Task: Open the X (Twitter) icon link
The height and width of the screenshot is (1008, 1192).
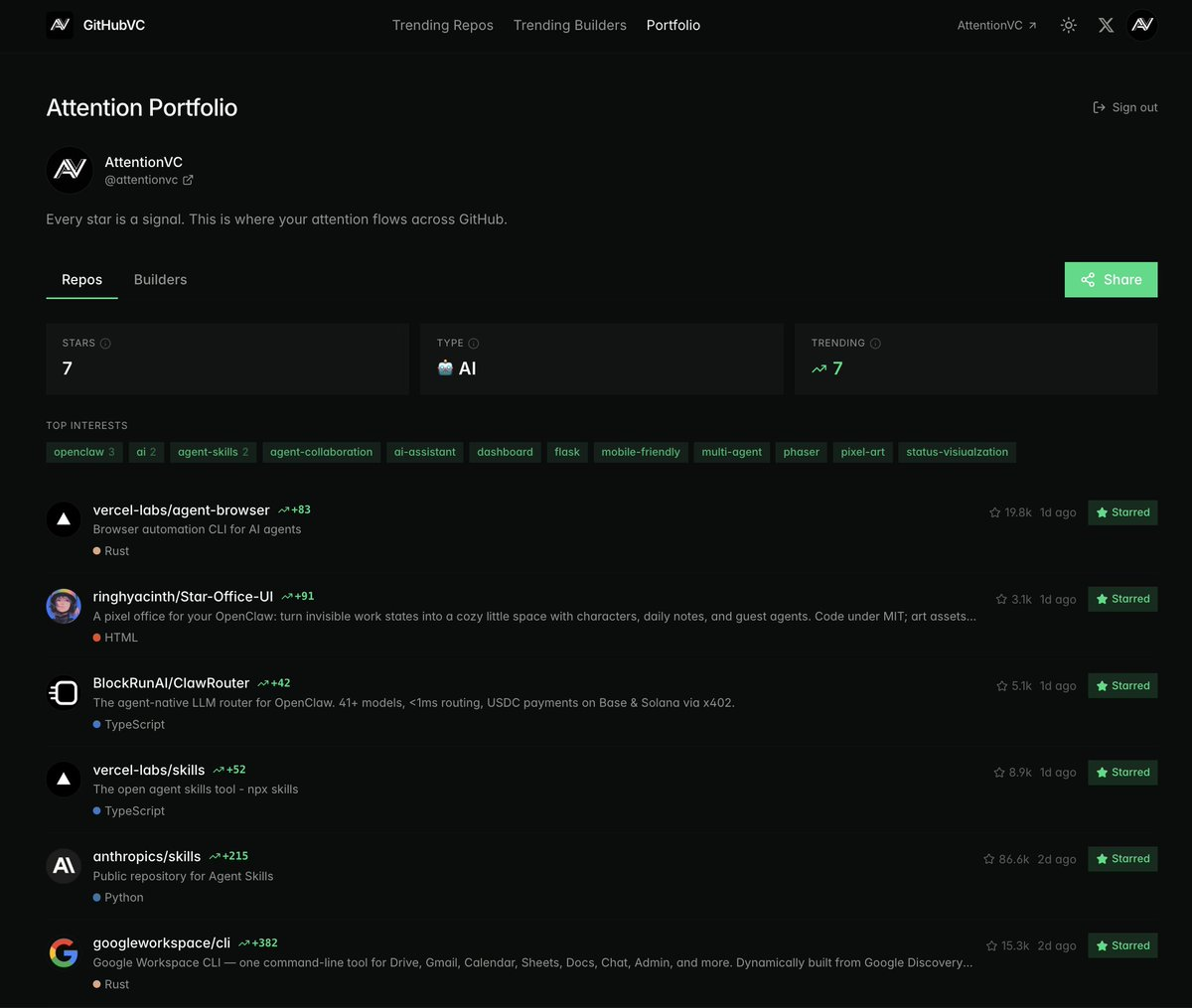Action: 1106,26
